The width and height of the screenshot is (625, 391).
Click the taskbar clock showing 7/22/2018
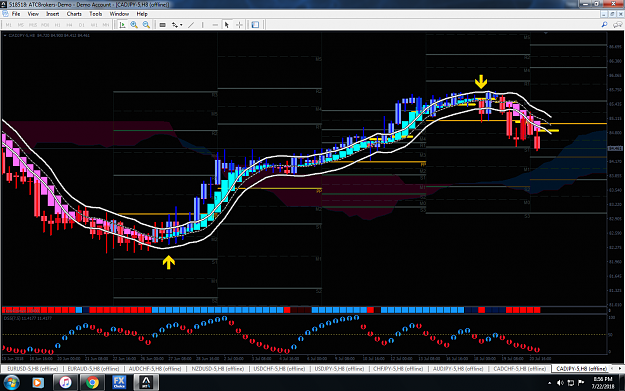coord(603,383)
